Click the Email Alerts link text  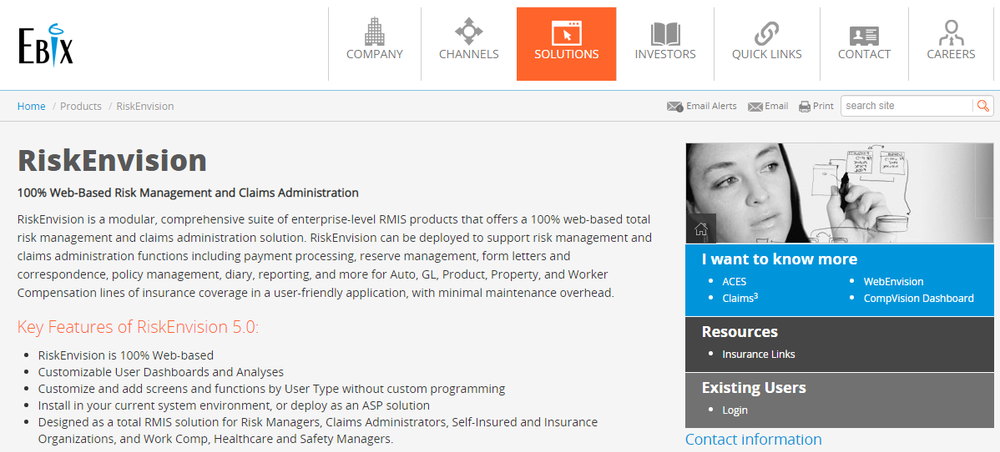click(711, 106)
